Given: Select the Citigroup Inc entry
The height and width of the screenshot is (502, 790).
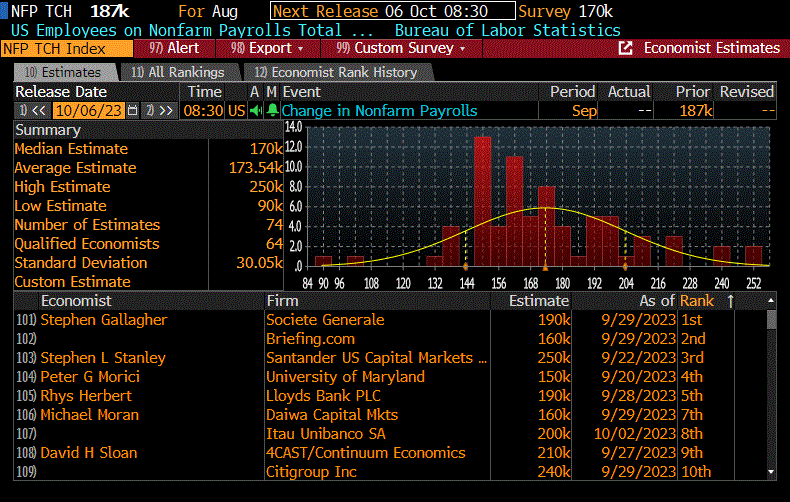Looking at the screenshot, I should [x=311, y=472].
